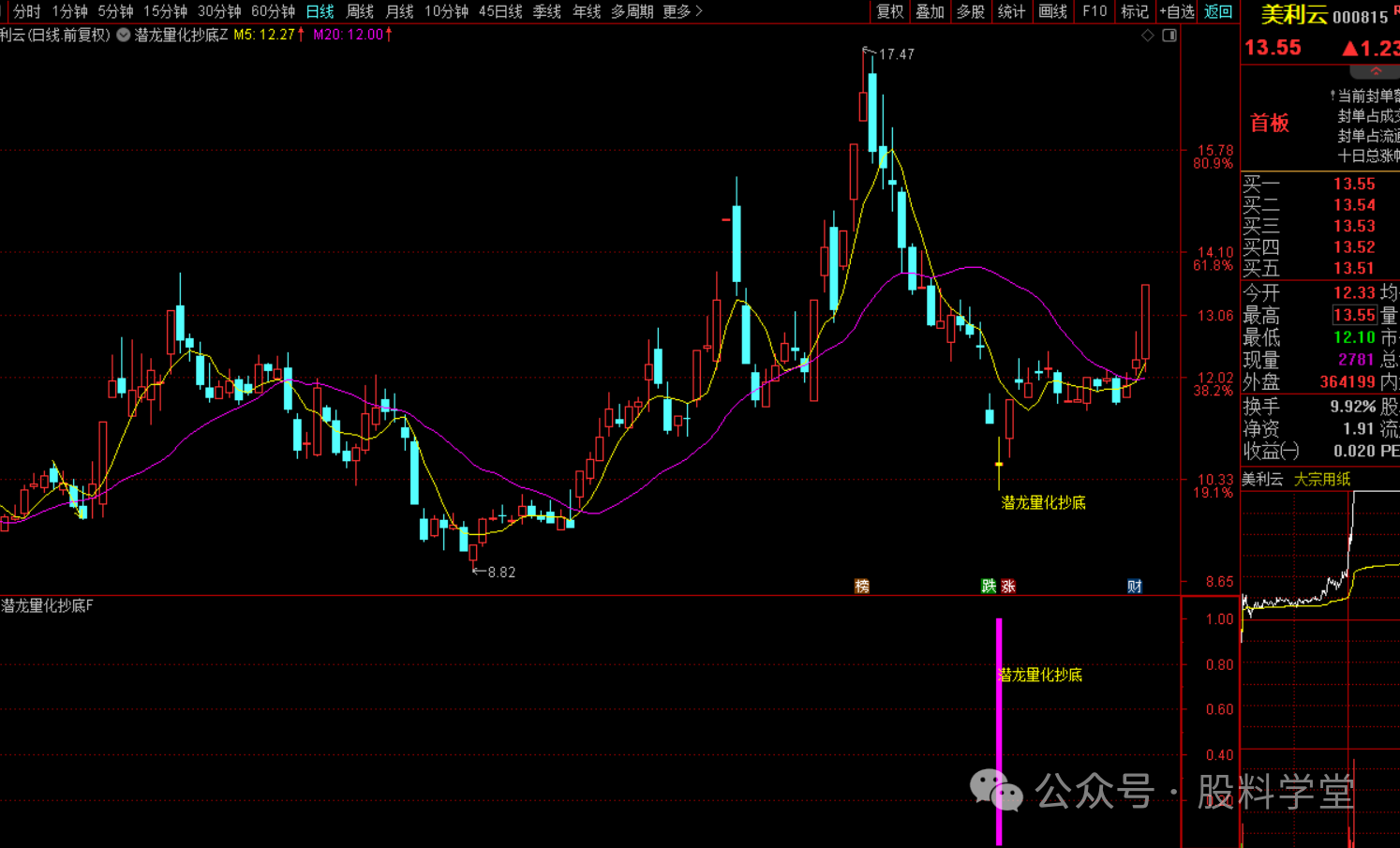Screen dimensions: 1400x848
Task: Collapse the info panel with red chevron
Action: [1376, 71]
